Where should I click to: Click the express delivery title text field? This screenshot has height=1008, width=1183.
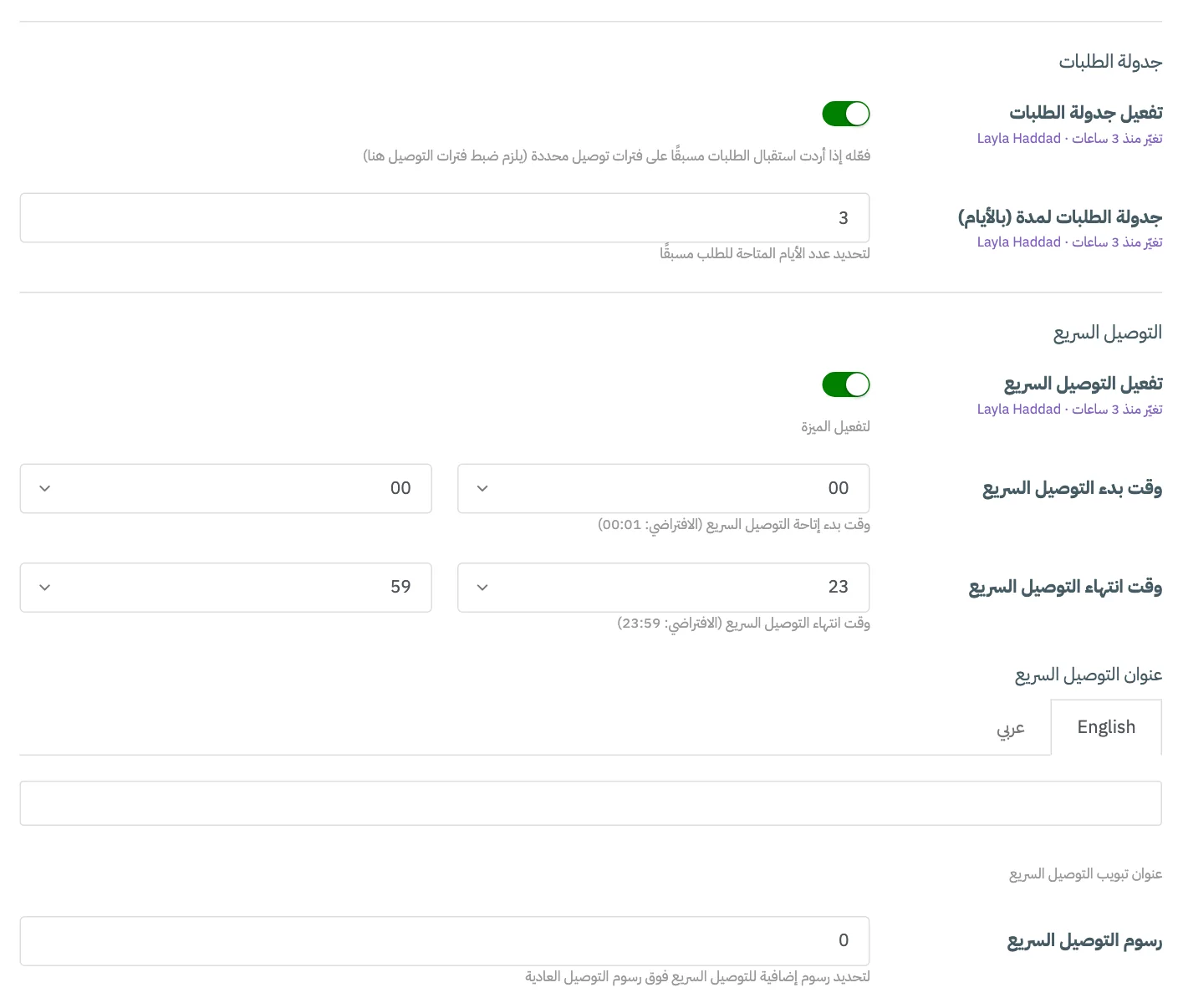591,803
